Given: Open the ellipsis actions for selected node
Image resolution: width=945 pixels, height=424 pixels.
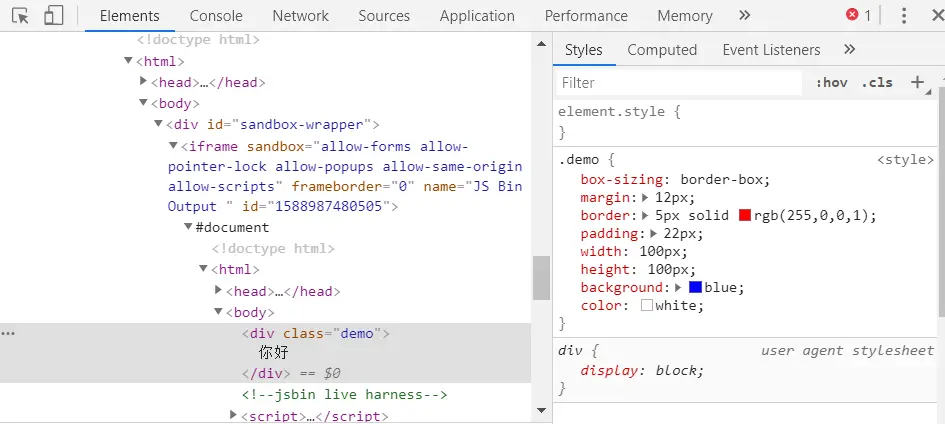Looking at the screenshot, I should (x=7, y=334).
